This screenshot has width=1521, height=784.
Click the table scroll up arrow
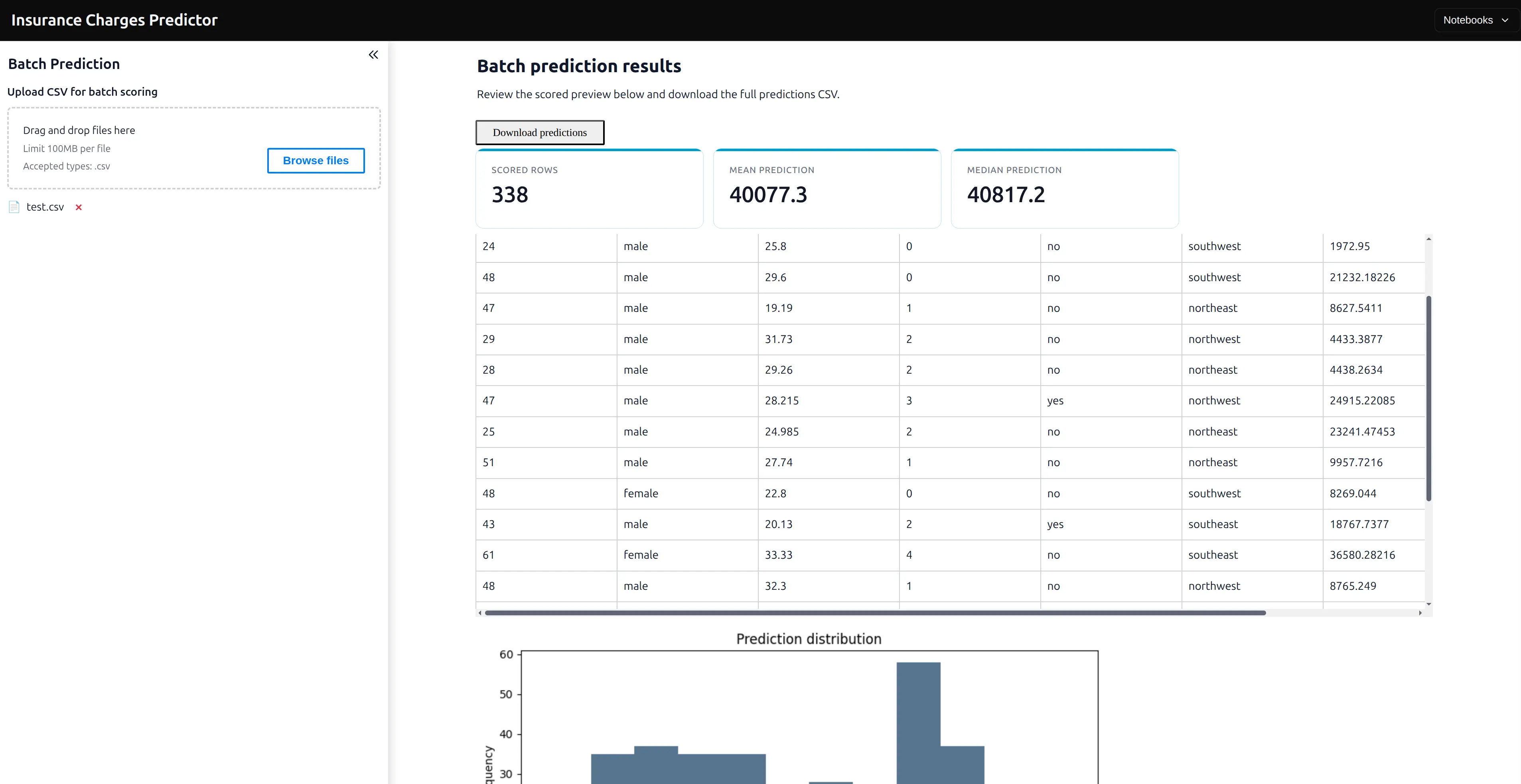click(1428, 239)
